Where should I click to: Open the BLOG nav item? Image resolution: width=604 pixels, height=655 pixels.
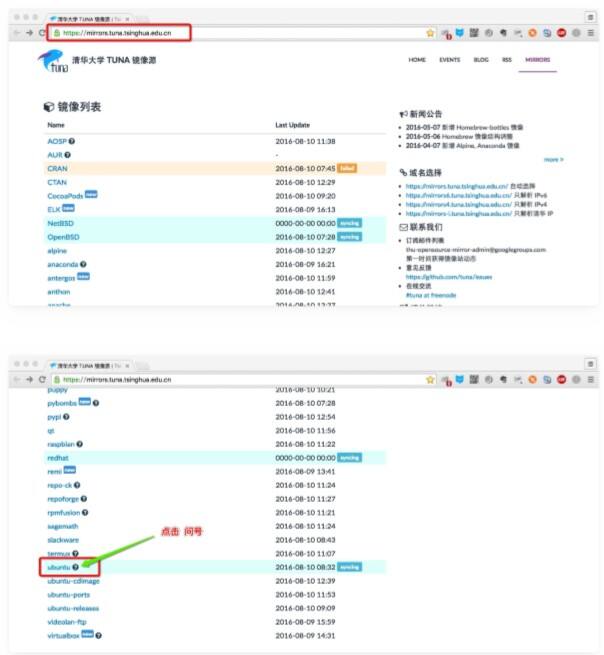tap(481, 60)
